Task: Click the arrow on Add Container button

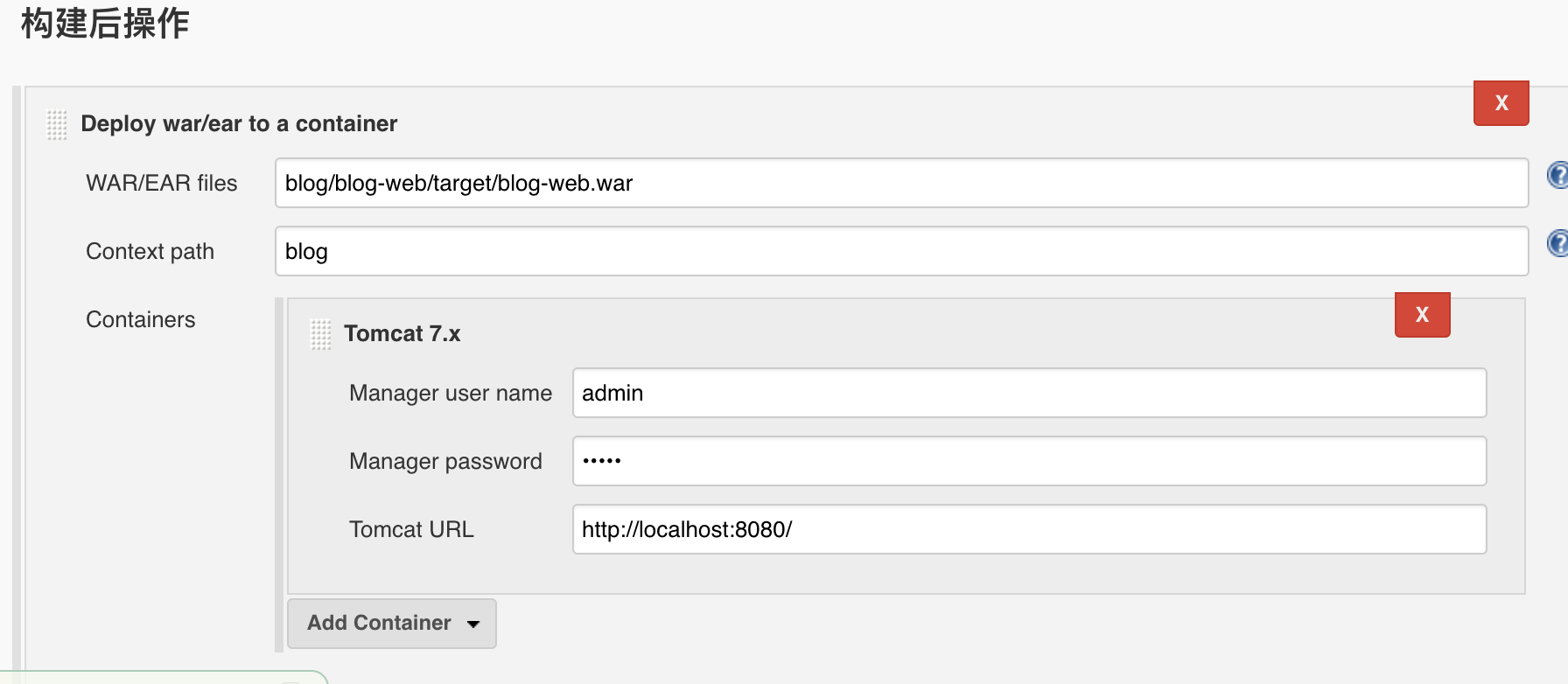Action: [473, 624]
